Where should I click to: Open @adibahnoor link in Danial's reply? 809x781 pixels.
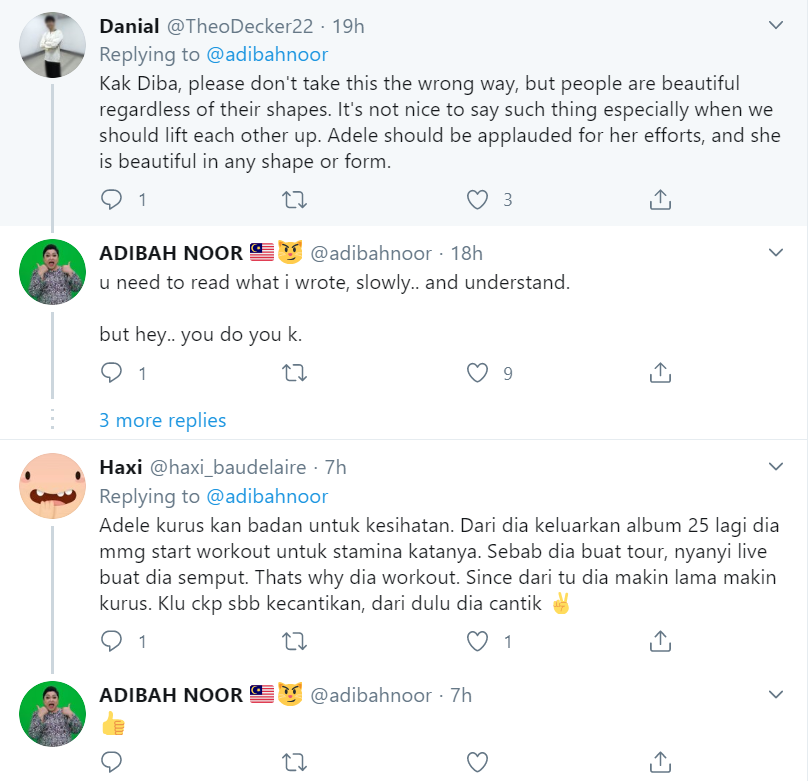point(267,55)
